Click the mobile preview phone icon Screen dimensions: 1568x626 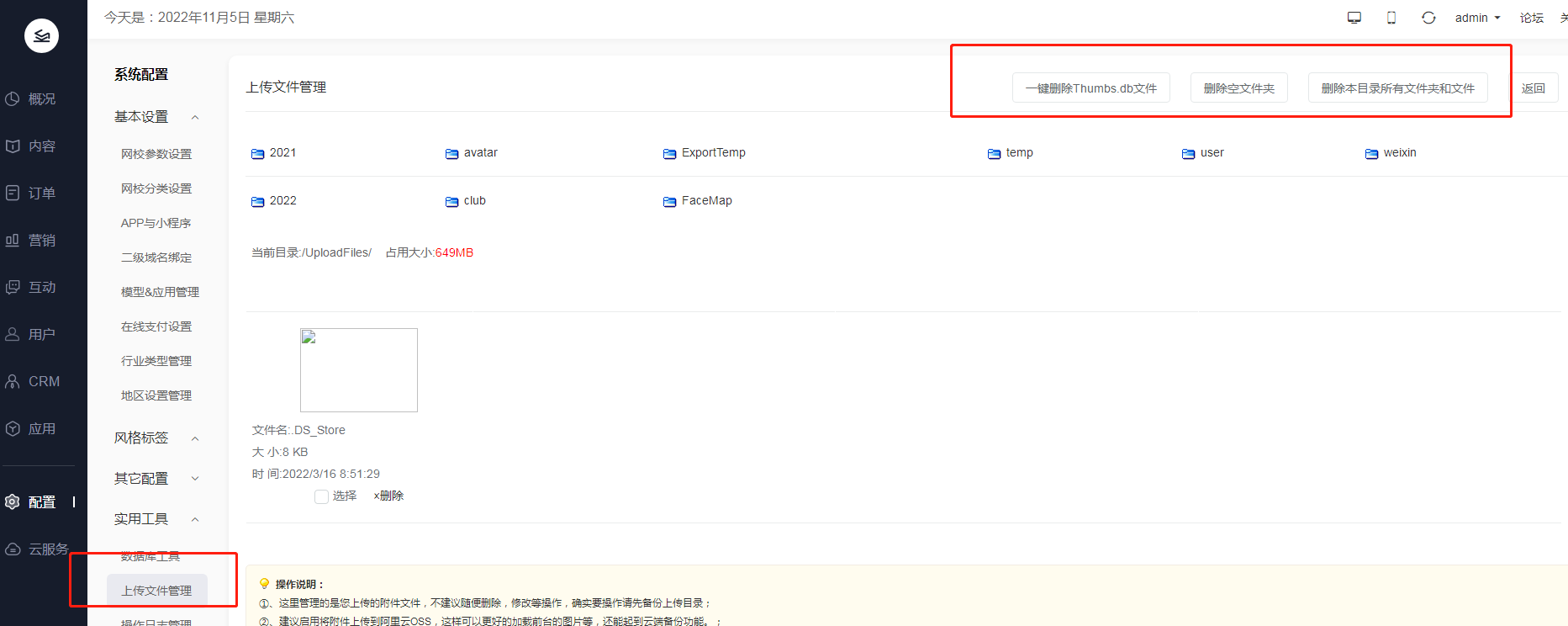click(x=1391, y=18)
